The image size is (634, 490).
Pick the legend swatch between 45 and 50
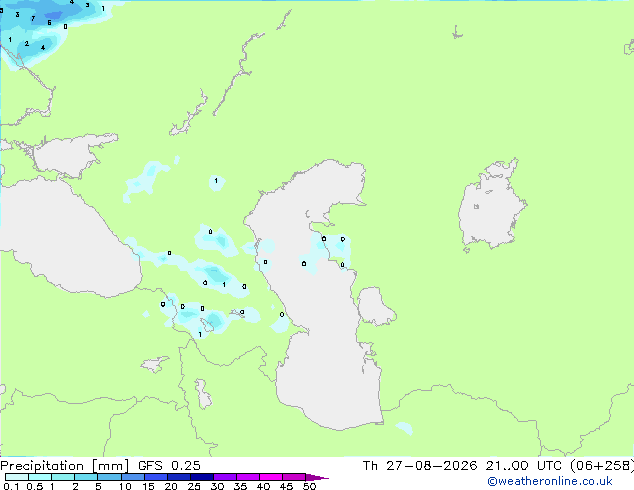[294, 477]
